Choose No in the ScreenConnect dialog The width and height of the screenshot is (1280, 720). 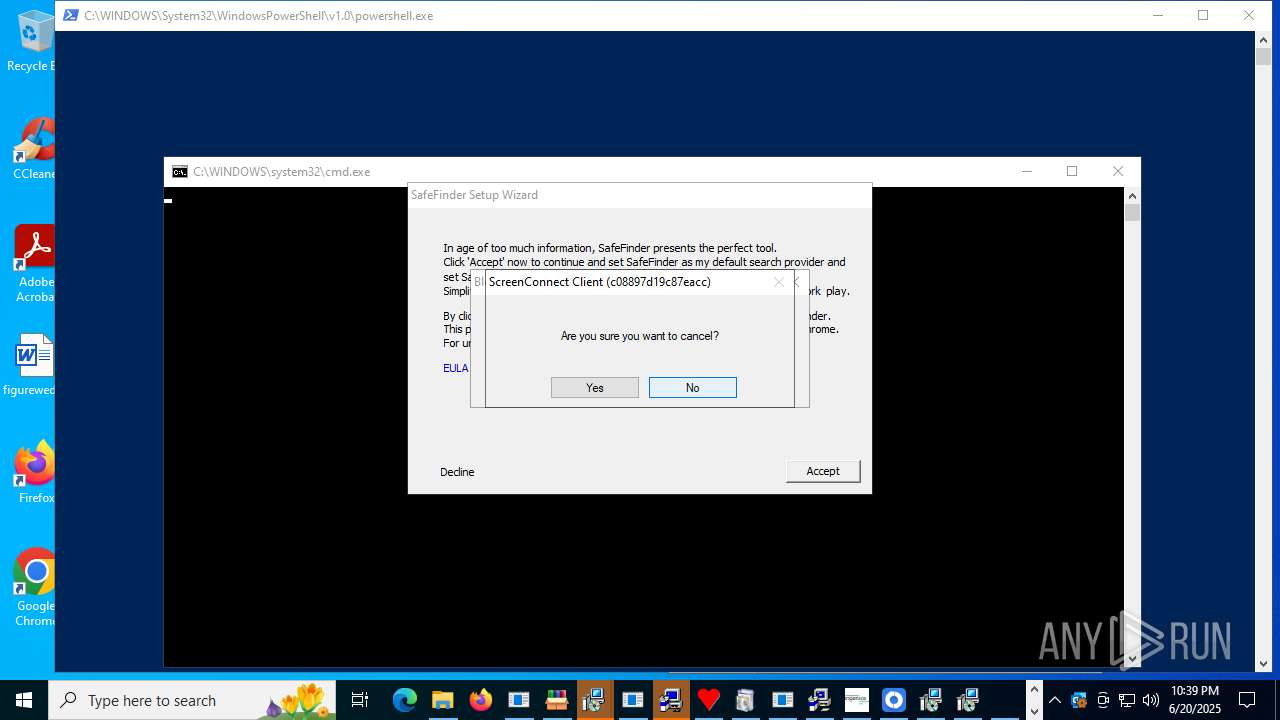(x=692, y=387)
